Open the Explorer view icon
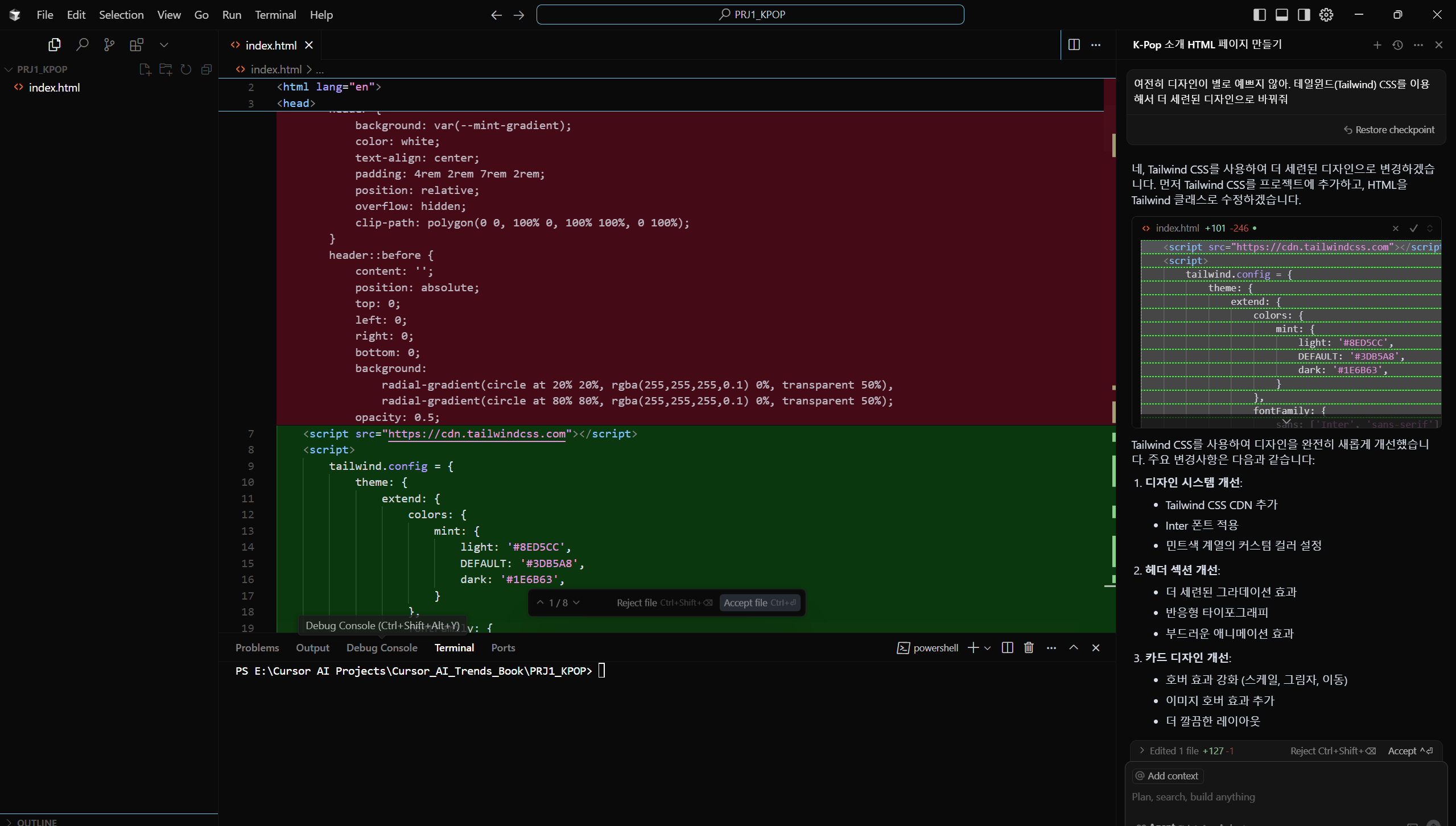The image size is (1456, 826). point(55,44)
